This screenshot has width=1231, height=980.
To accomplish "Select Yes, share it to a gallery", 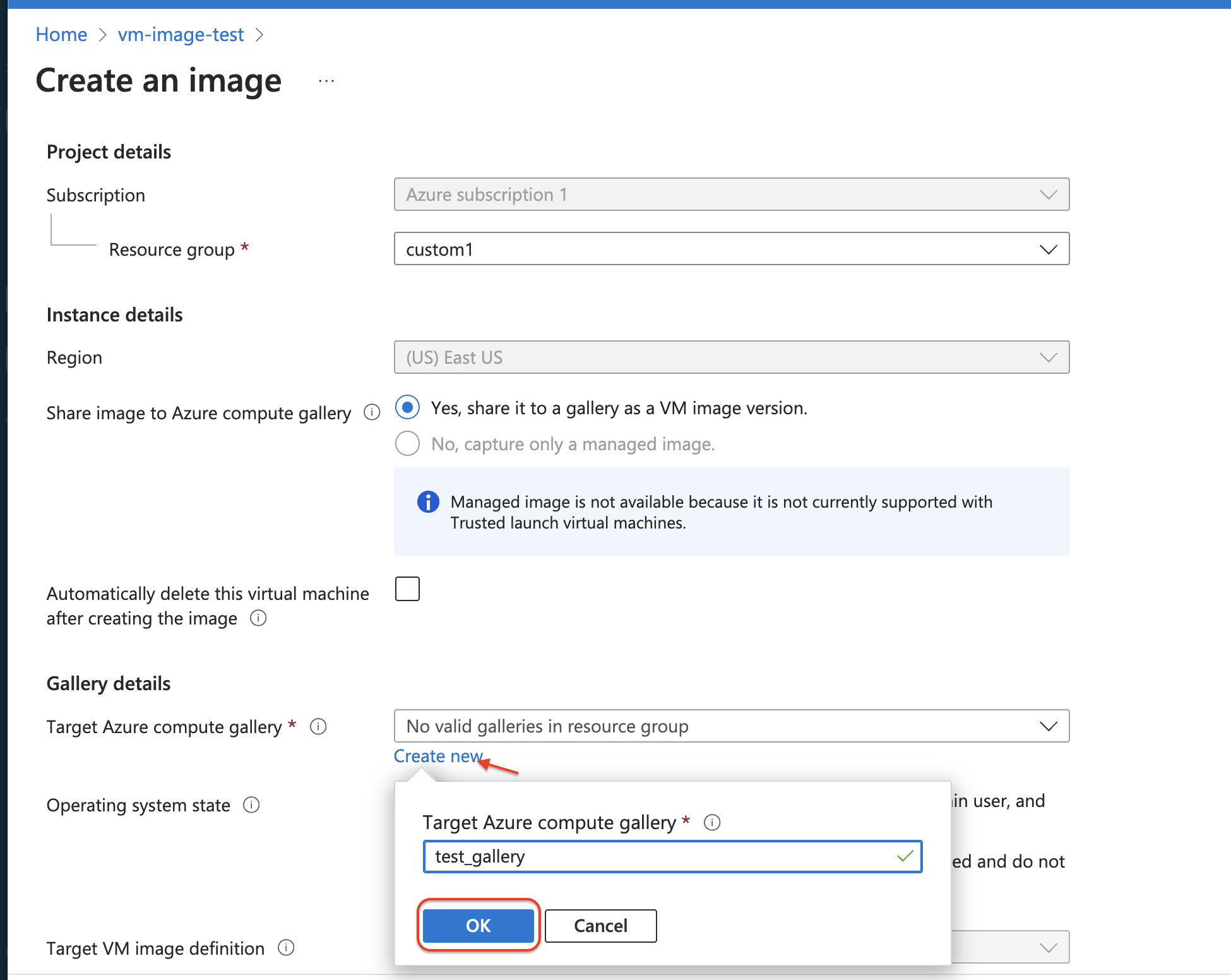I will click(407, 407).
